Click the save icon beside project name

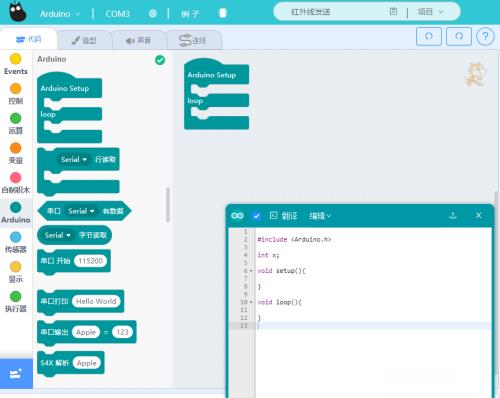(x=393, y=12)
